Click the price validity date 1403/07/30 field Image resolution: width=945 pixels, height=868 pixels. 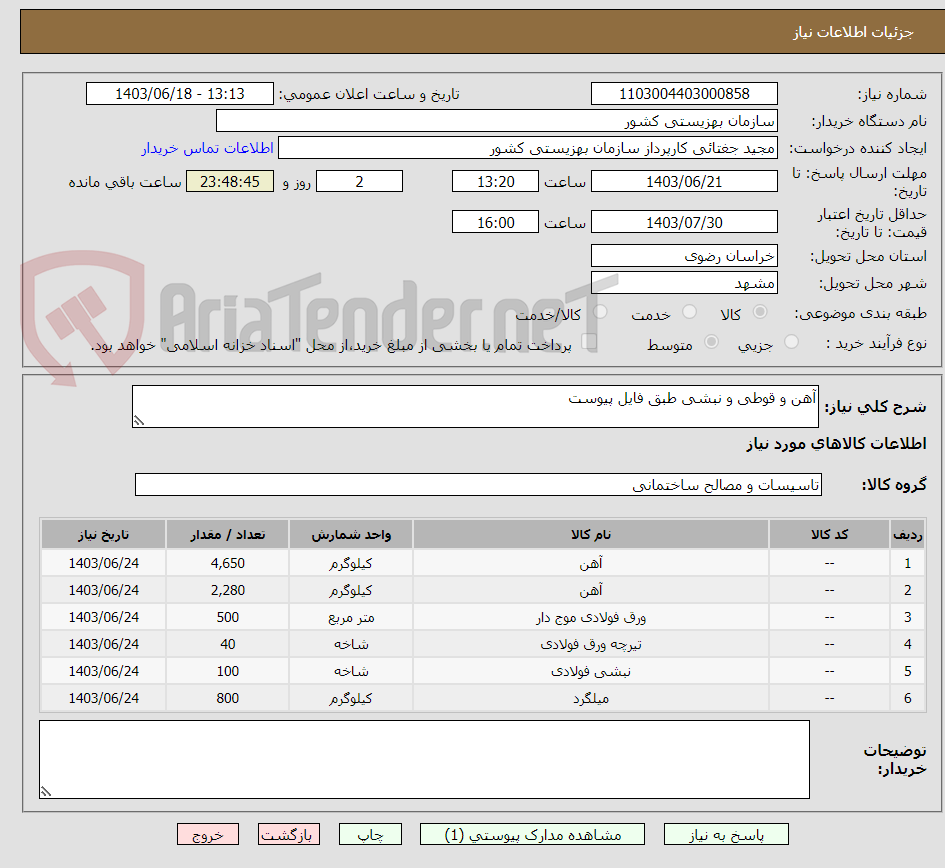[684, 222]
